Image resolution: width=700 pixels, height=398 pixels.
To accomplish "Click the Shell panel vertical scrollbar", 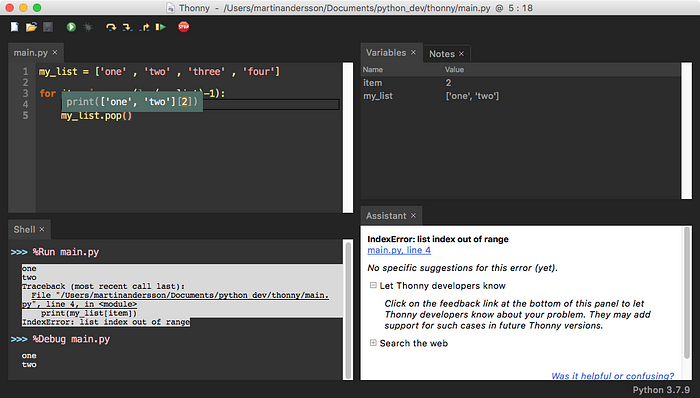I will pyautogui.click(x=348, y=310).
